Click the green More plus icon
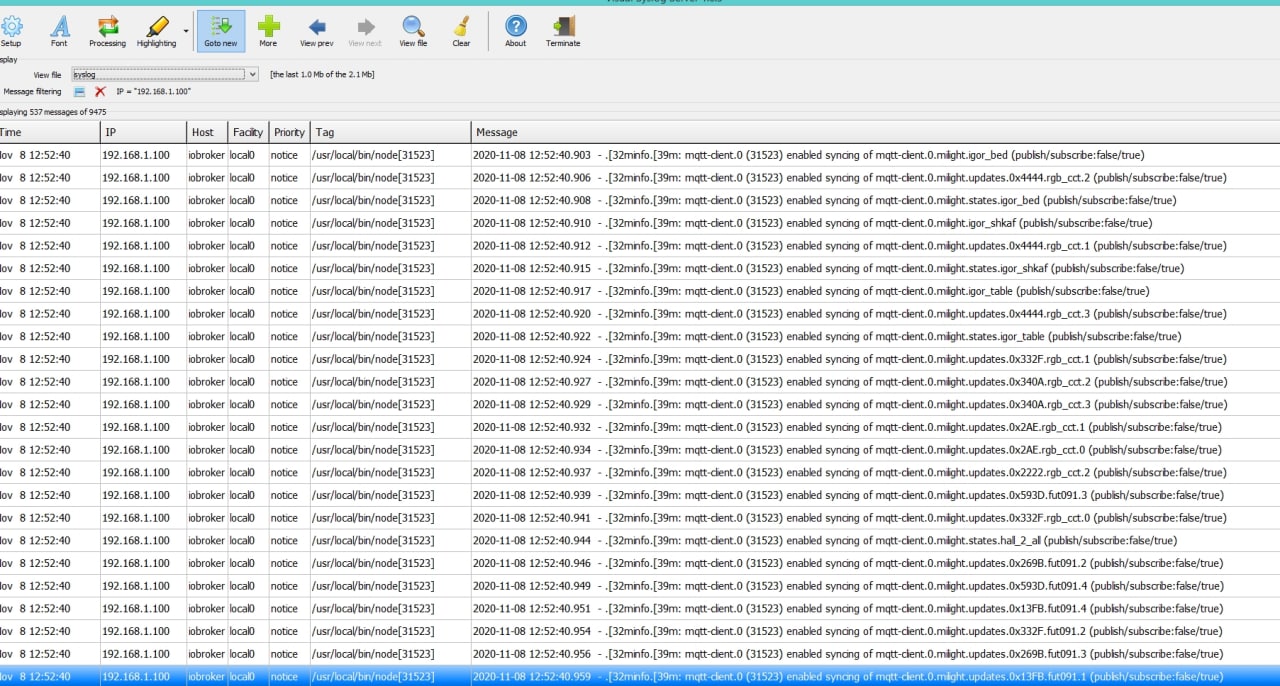Image resolution: width=1280 pixels, height=686 pixels. (x=268, y=31)
